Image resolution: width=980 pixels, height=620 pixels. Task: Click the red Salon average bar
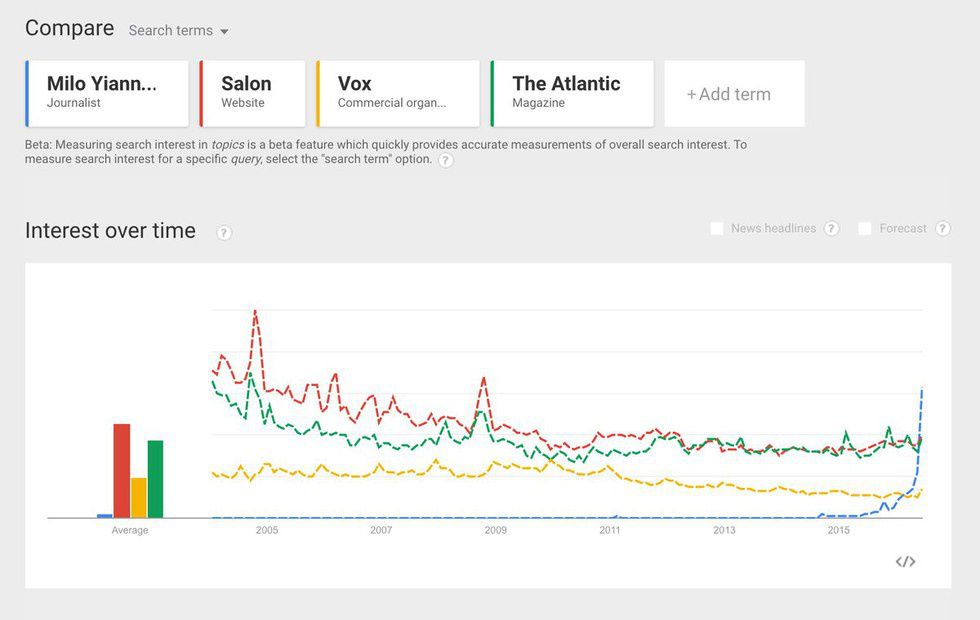pos(122,470)
